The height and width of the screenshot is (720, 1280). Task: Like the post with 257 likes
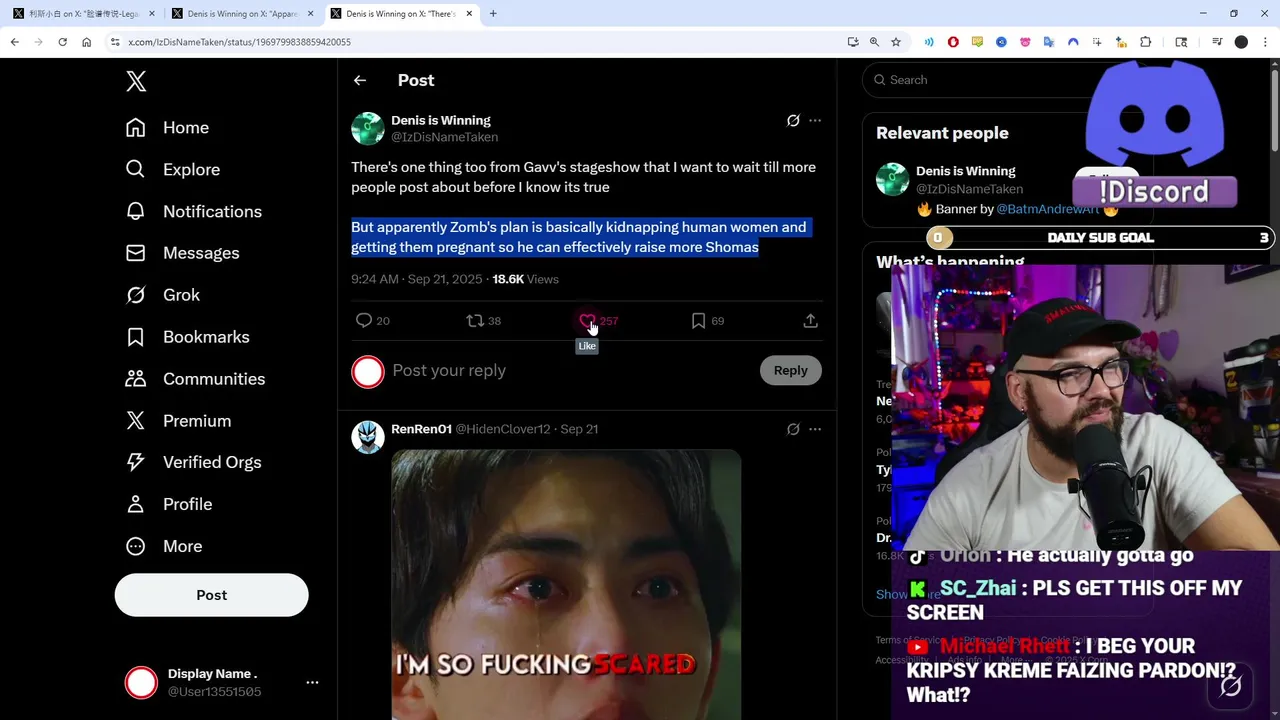[587, 321]
